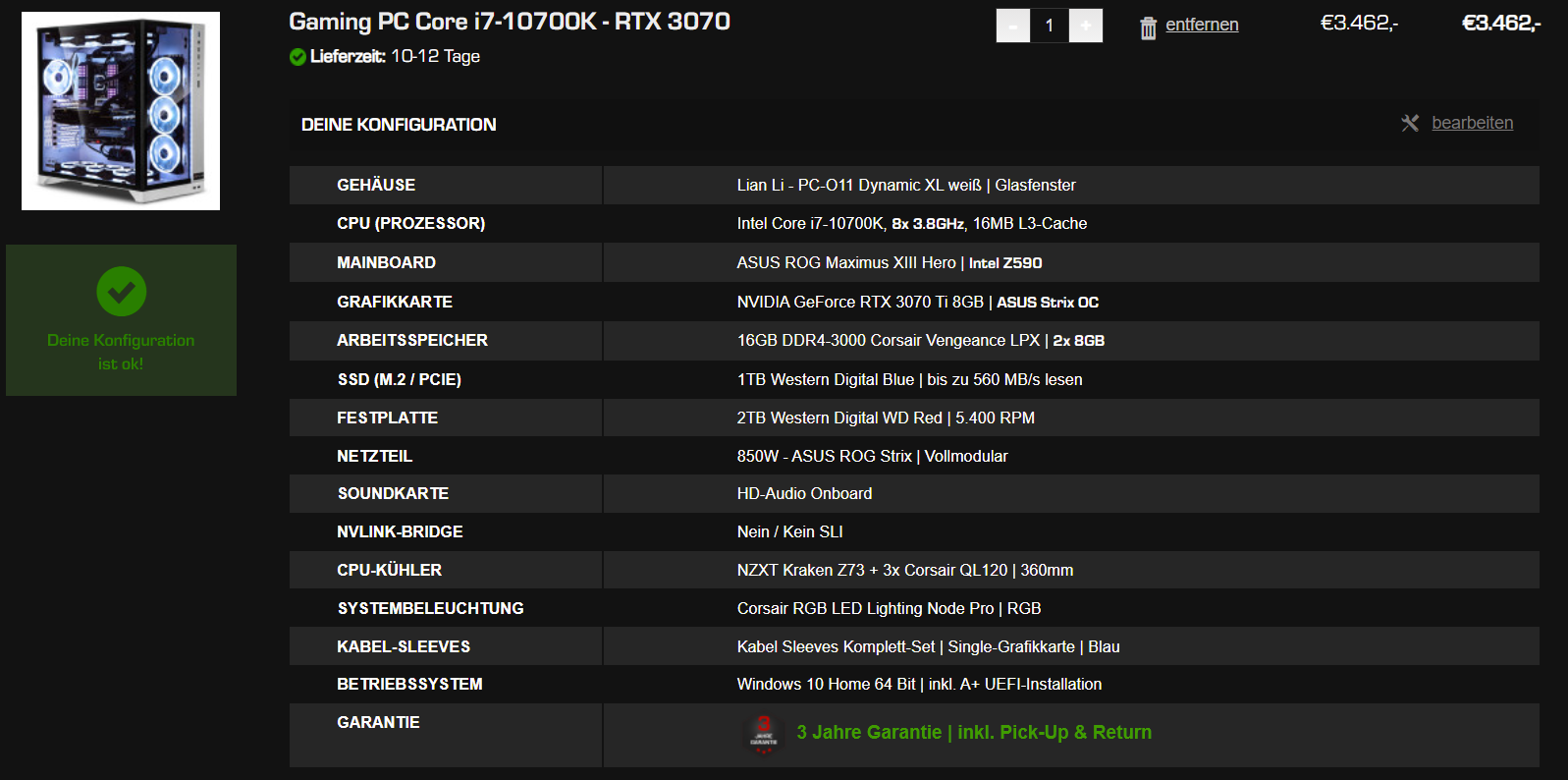This screenshot has height=780, width=1568.
Task: Select the 'Deine Konfiguration ist ok!' text
Action: tap(121, 352)
